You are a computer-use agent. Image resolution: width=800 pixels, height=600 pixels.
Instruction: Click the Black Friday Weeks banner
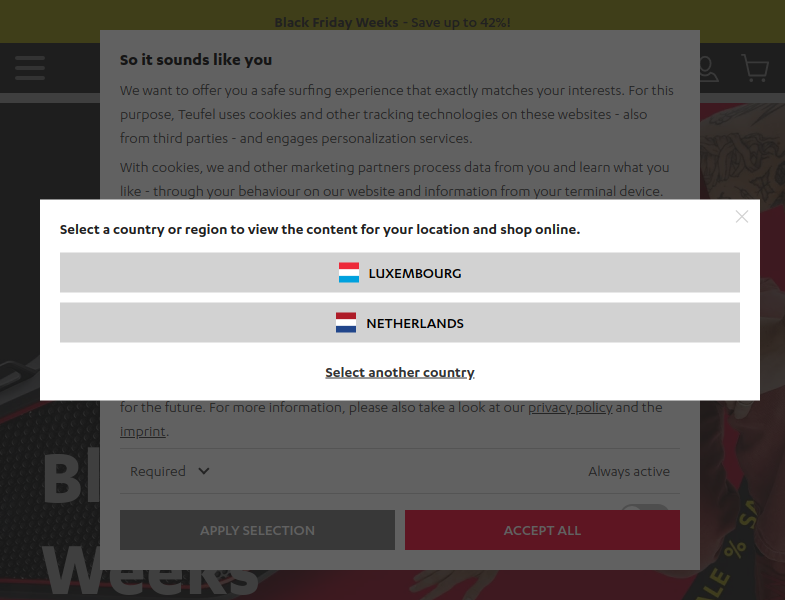392,21
